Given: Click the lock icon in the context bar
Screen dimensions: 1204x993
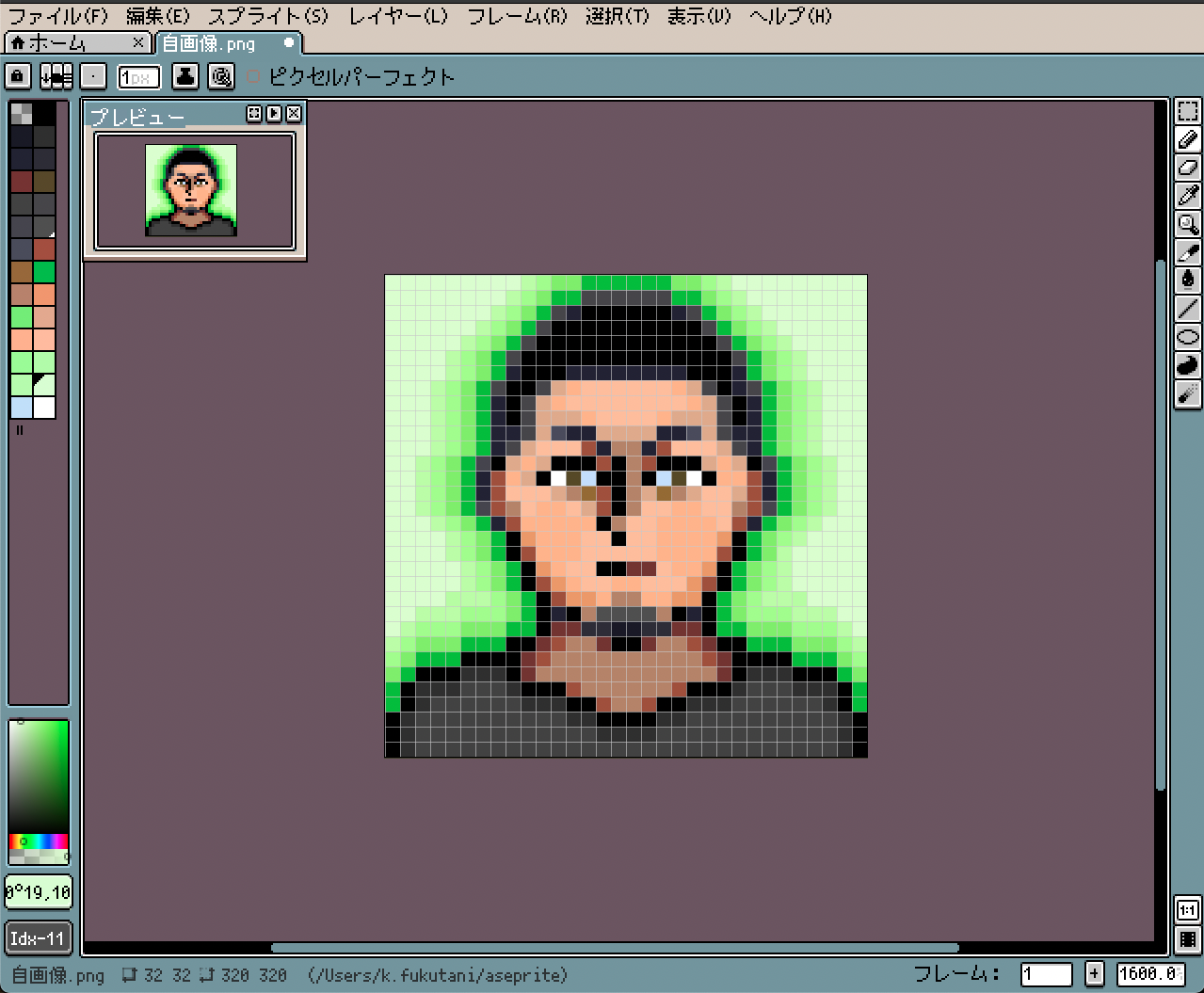Looking at the screenshot, I should [17, 76].
